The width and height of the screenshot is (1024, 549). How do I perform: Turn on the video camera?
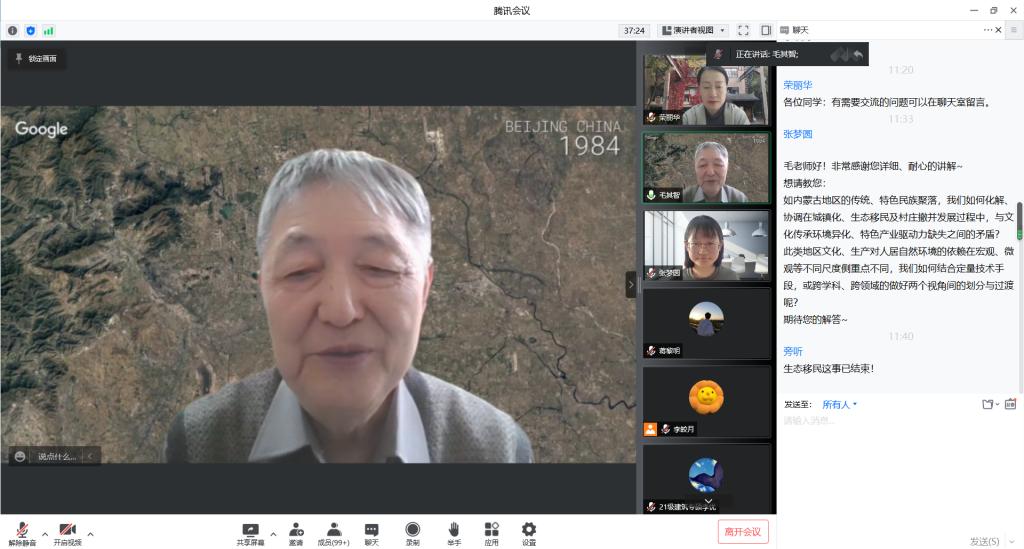pos(67,532)
